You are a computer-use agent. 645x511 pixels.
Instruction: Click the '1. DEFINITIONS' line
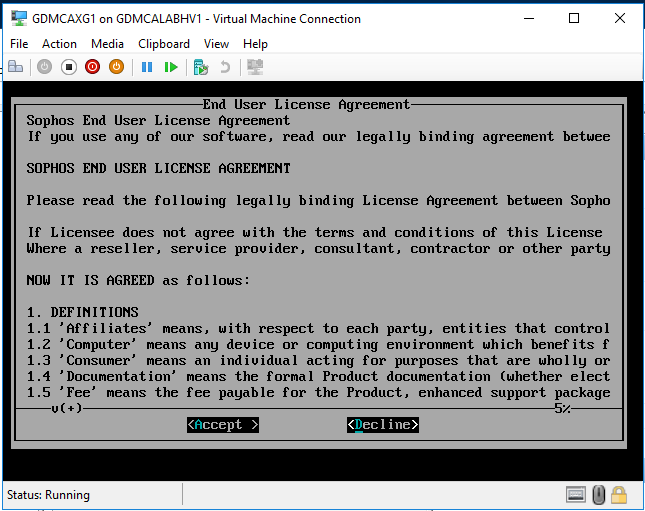(x=83, y=312)
